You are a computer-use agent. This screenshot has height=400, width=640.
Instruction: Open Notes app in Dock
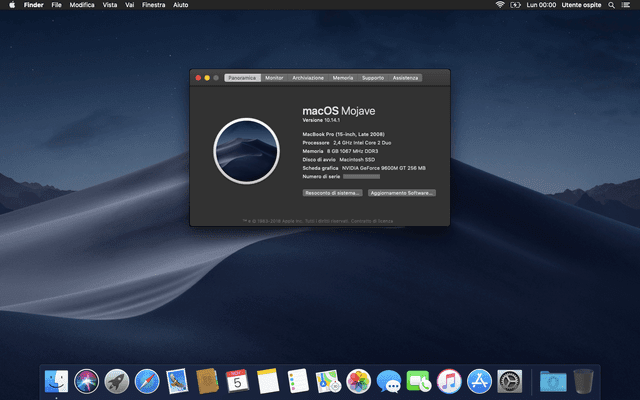pyautogui.click(x=268, y=381)
